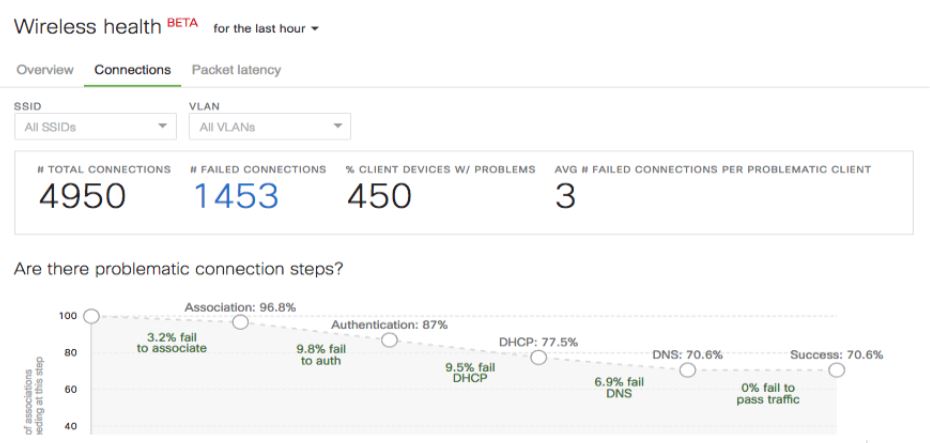Open the All SSIDs dropdown
930x443 pixels.
95,127
